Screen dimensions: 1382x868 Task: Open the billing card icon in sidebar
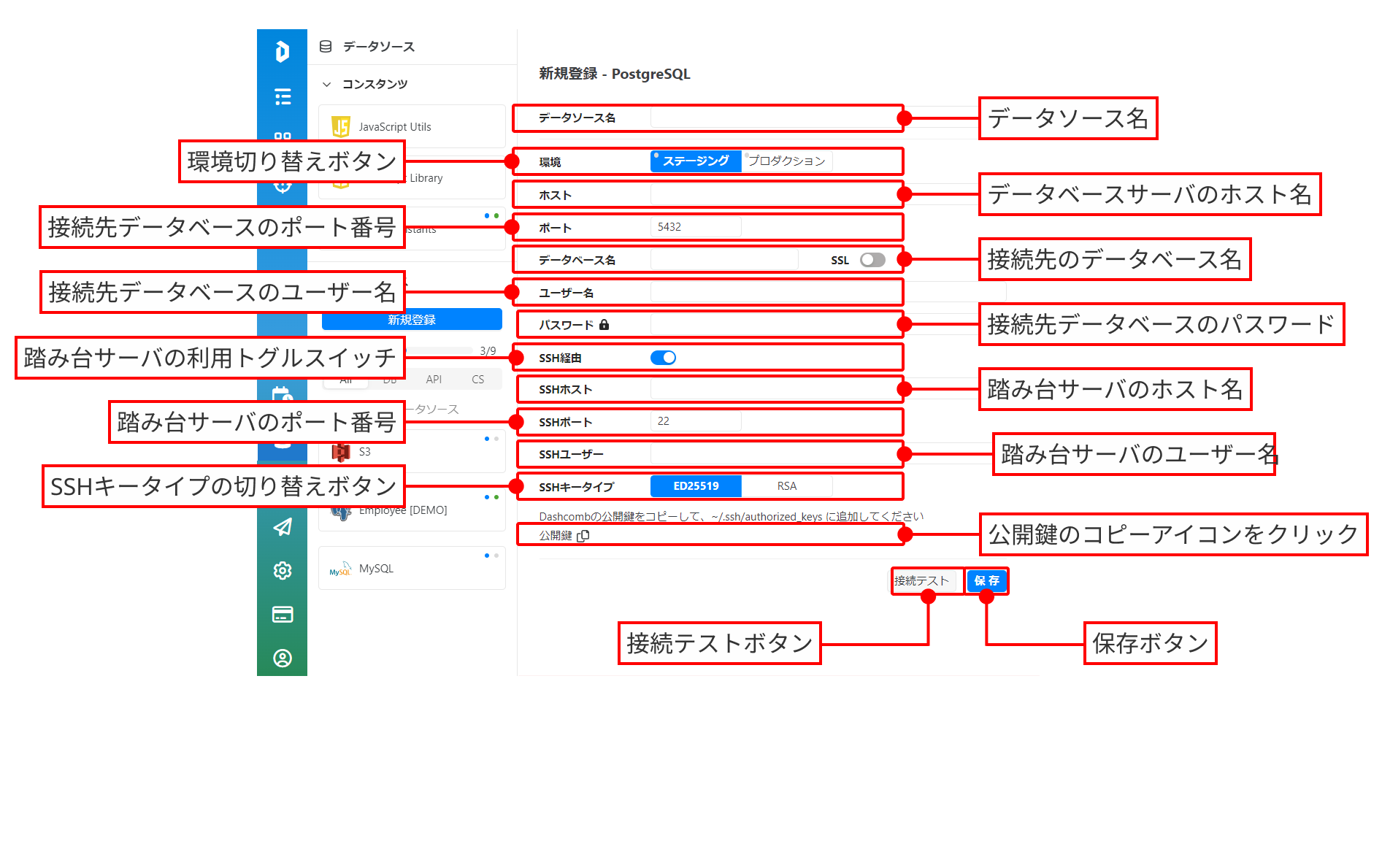[282, 615]
